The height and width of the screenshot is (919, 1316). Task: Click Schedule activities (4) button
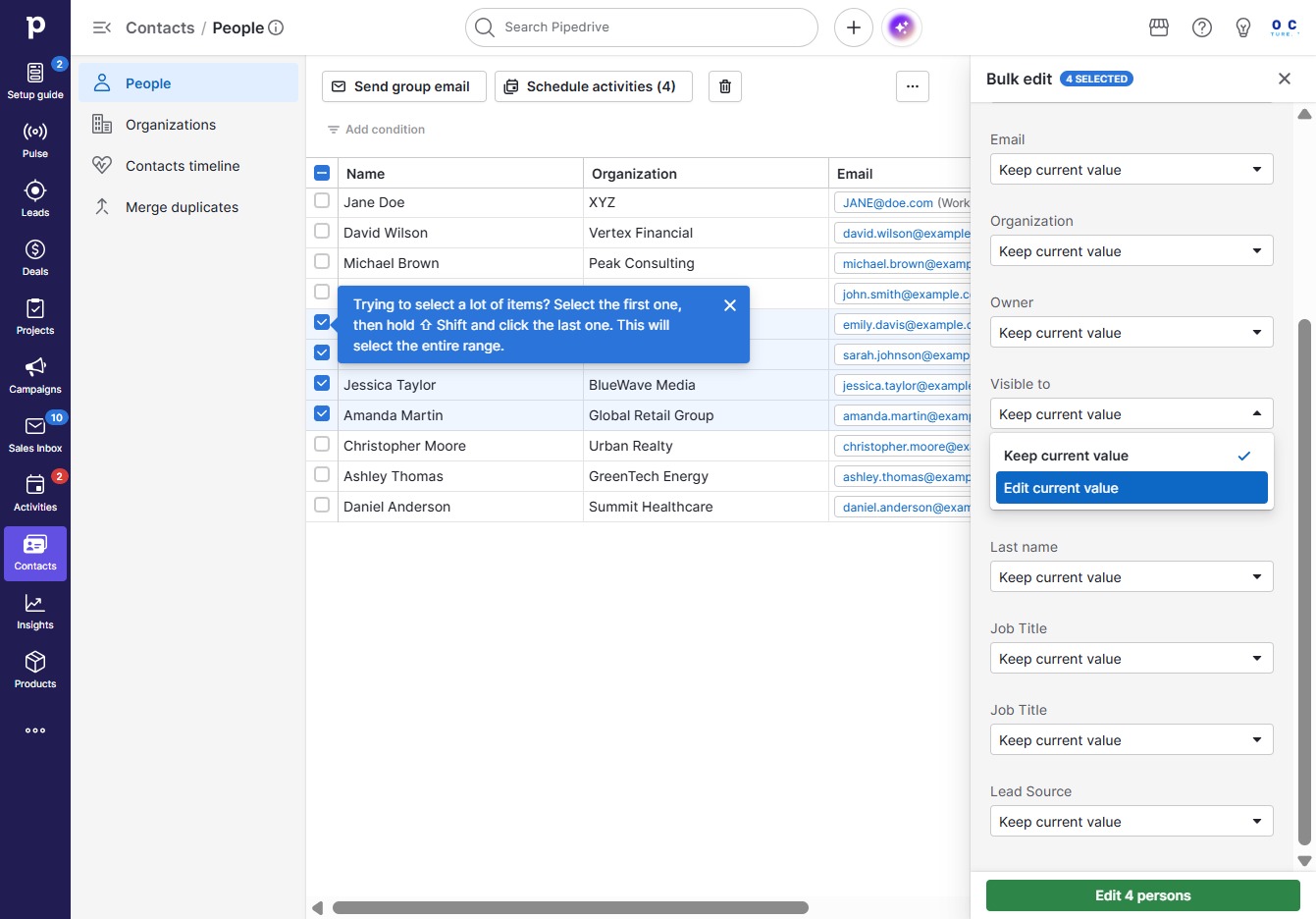593,86
